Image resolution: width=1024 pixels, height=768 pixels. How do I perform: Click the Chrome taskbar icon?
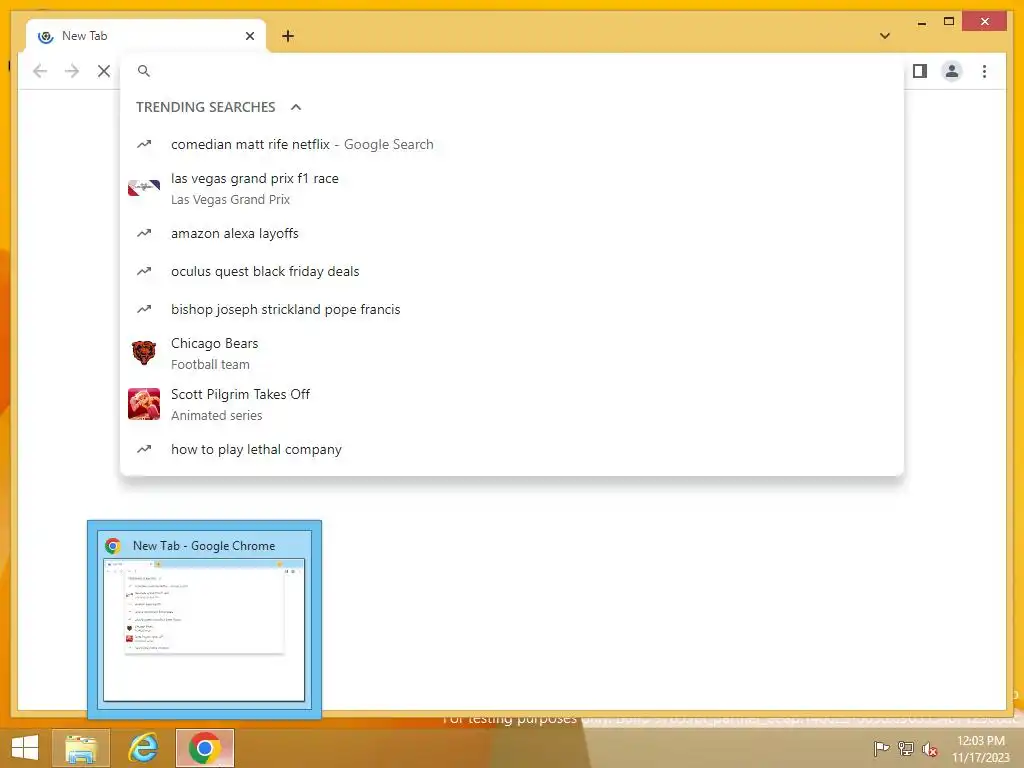(x=204, y=748)
